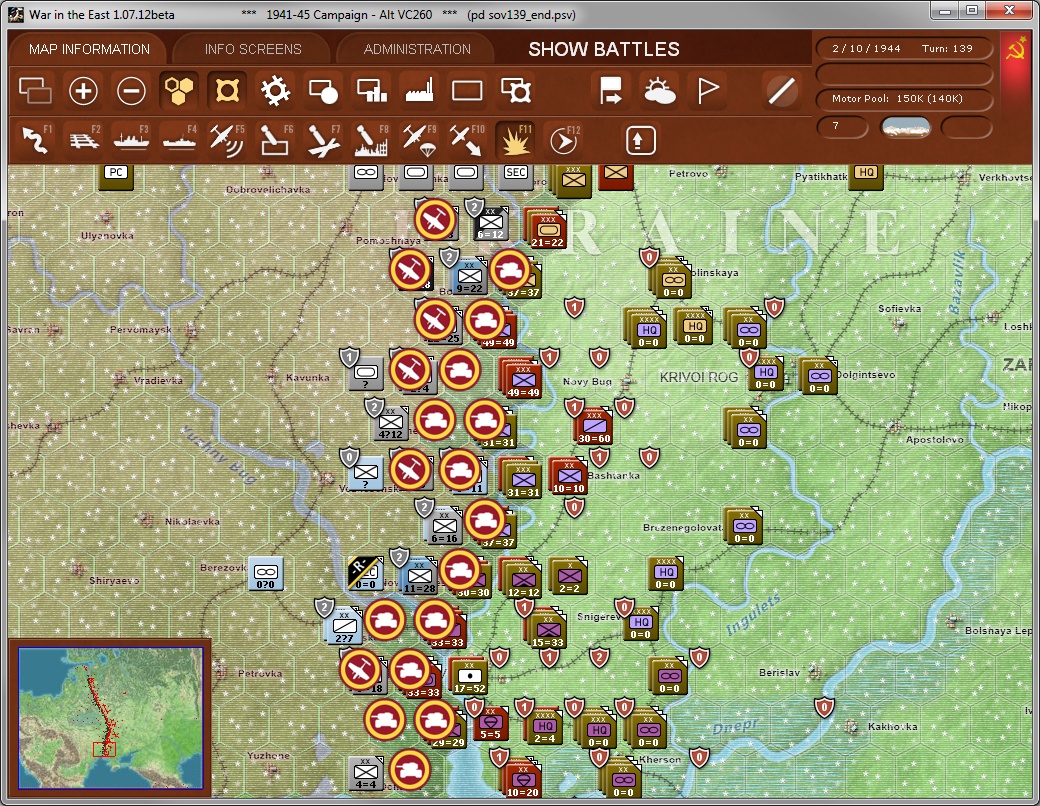Image resolution: width=1040 pixels, height=806 pixels.
Task: Select the F8 bomb city mode icon
Action: [x=371, y=140]
